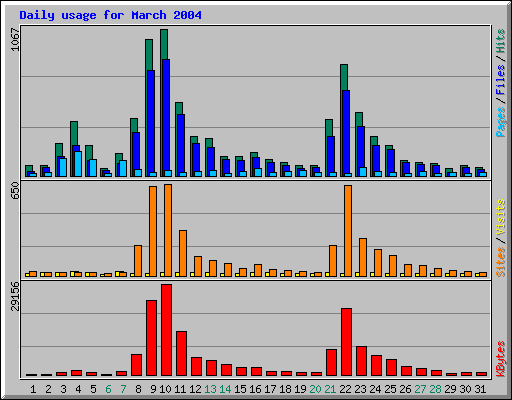Click the 'Files' legend label
This screenshot has height=400, width=512.
click(501, 79)
